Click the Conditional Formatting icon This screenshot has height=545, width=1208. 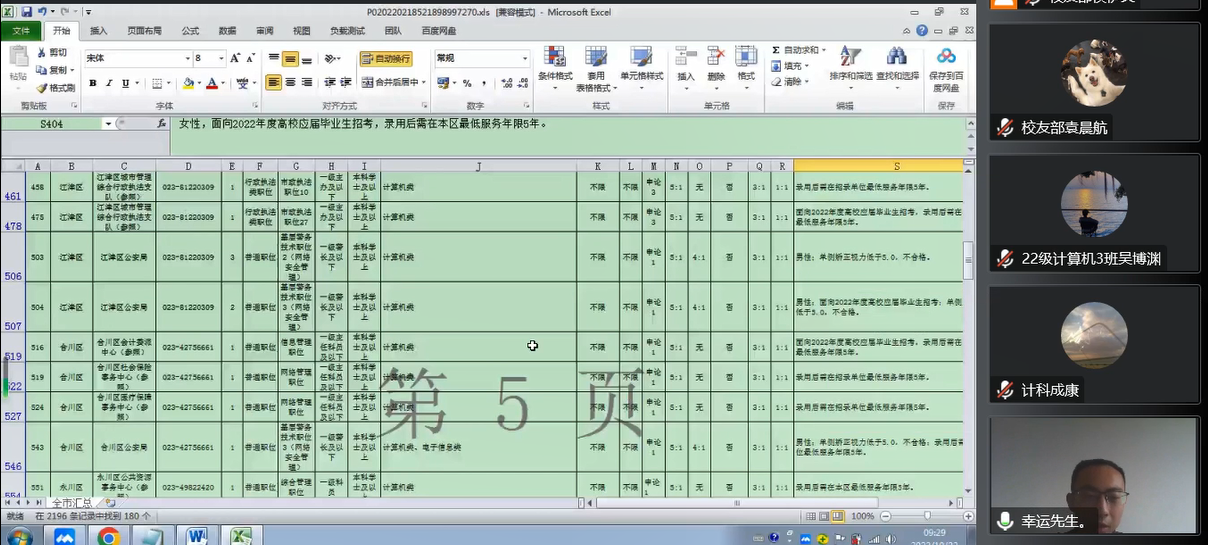pos(555,62)
